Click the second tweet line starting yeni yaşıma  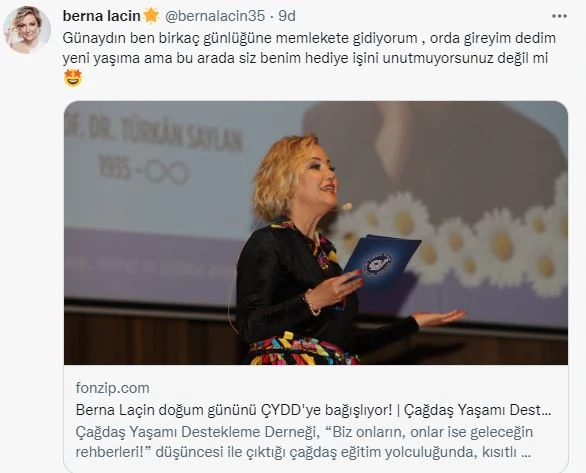(x=305, y=58)
